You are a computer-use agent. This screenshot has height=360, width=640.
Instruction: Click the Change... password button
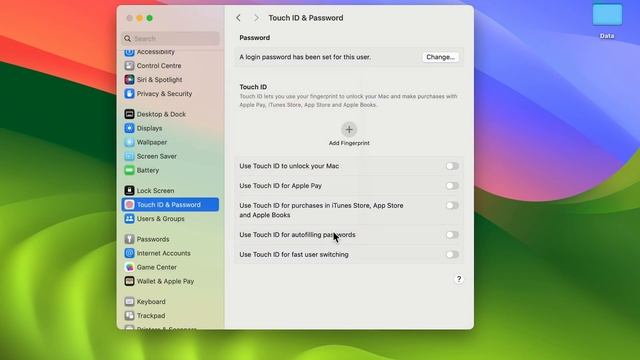pyautogui.click(x=440, y=57)
